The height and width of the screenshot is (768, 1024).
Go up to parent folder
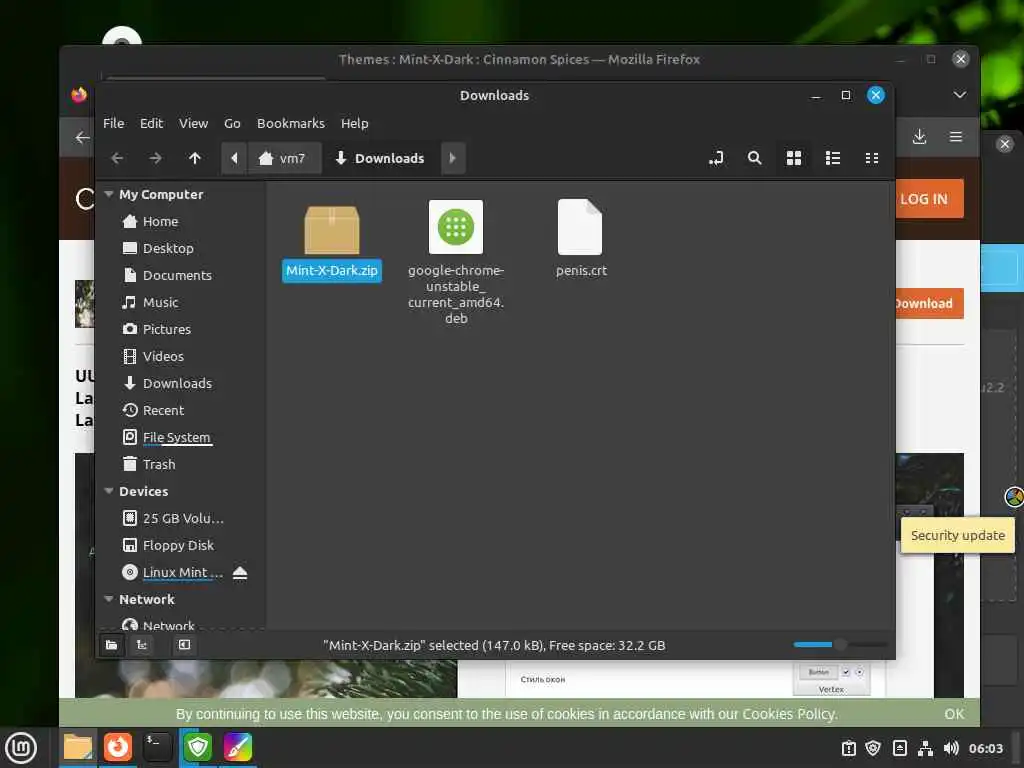coord(195,158)
